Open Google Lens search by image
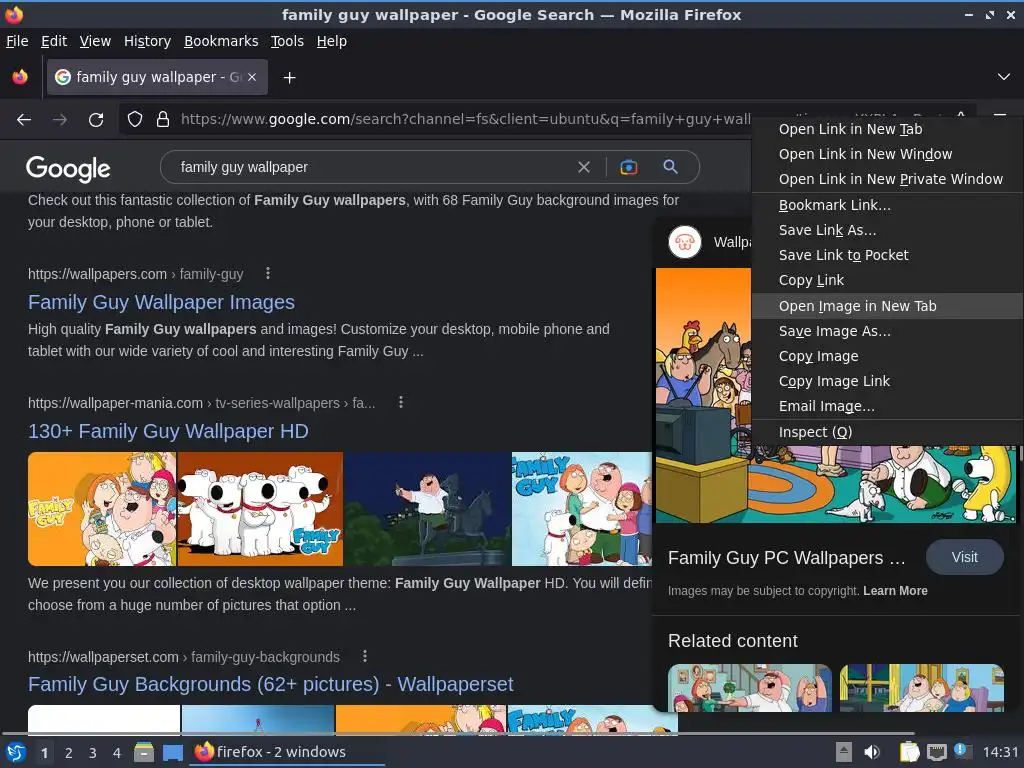The height and width of the screenshot is (768, 1024). (x=628, y=167)
